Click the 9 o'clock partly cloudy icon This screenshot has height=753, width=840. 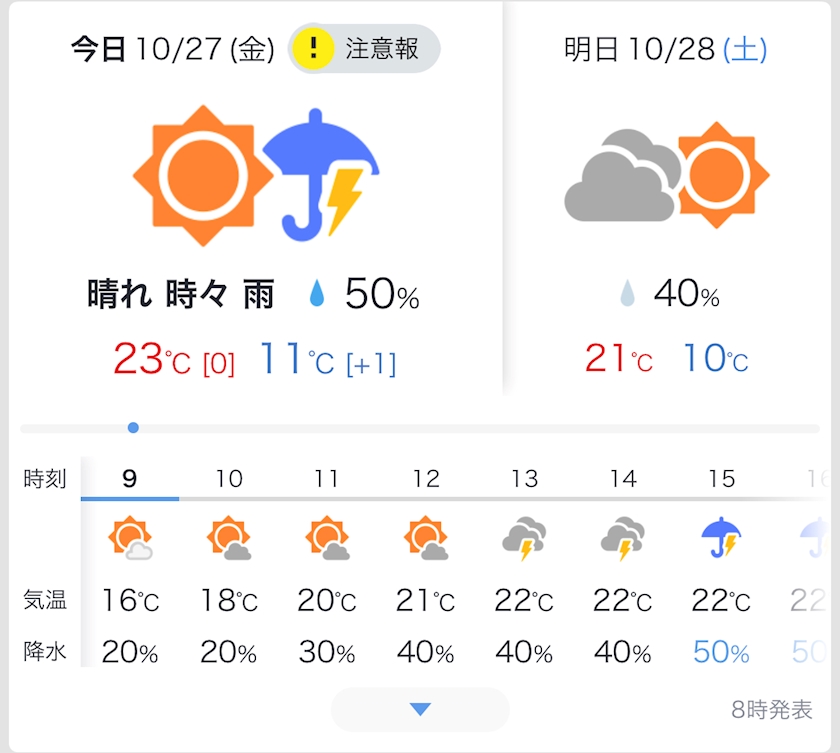click(130, 538)
